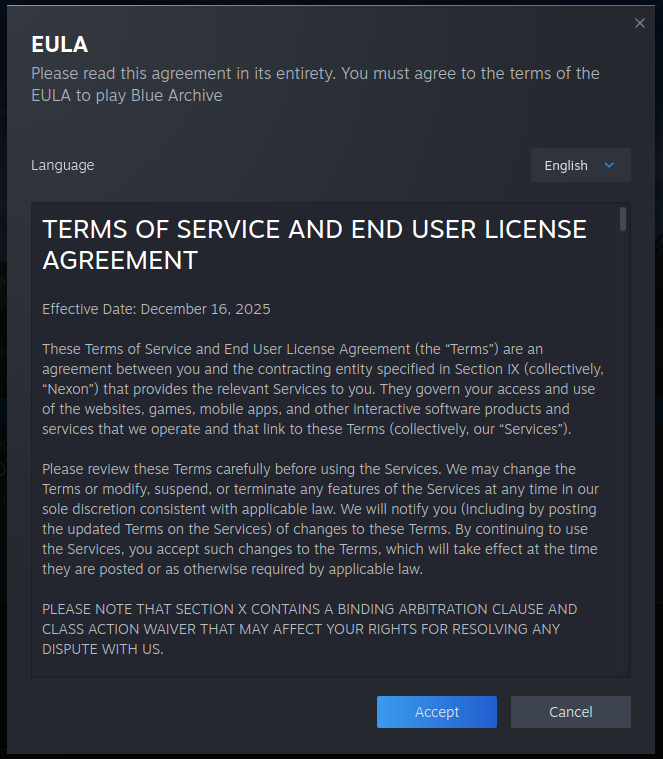Screen dimensions: 663x759
Task: Open the English language dropdown
Action: coord(580,165)
